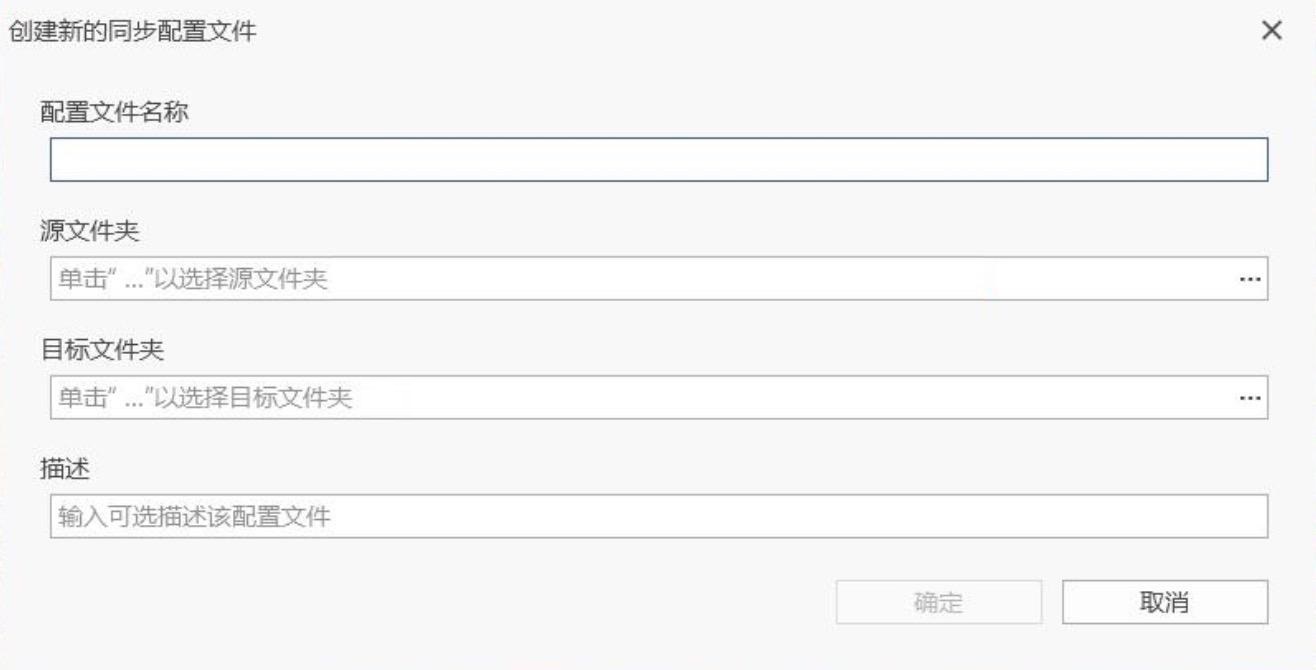Focus the 目标文件夹 path field
1316x670 pixels.
pos(640,398)
